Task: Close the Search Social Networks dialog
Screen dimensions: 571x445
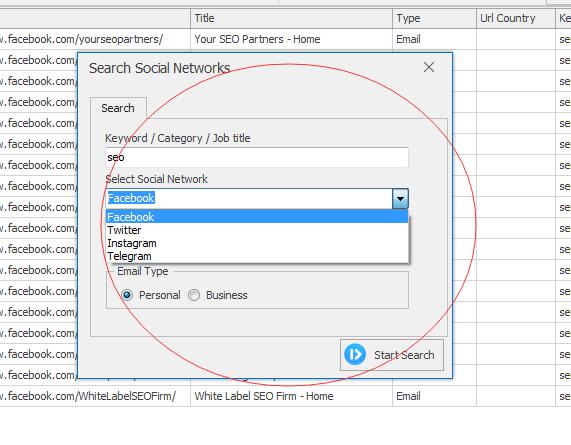Action: click(x=429, y=67)
